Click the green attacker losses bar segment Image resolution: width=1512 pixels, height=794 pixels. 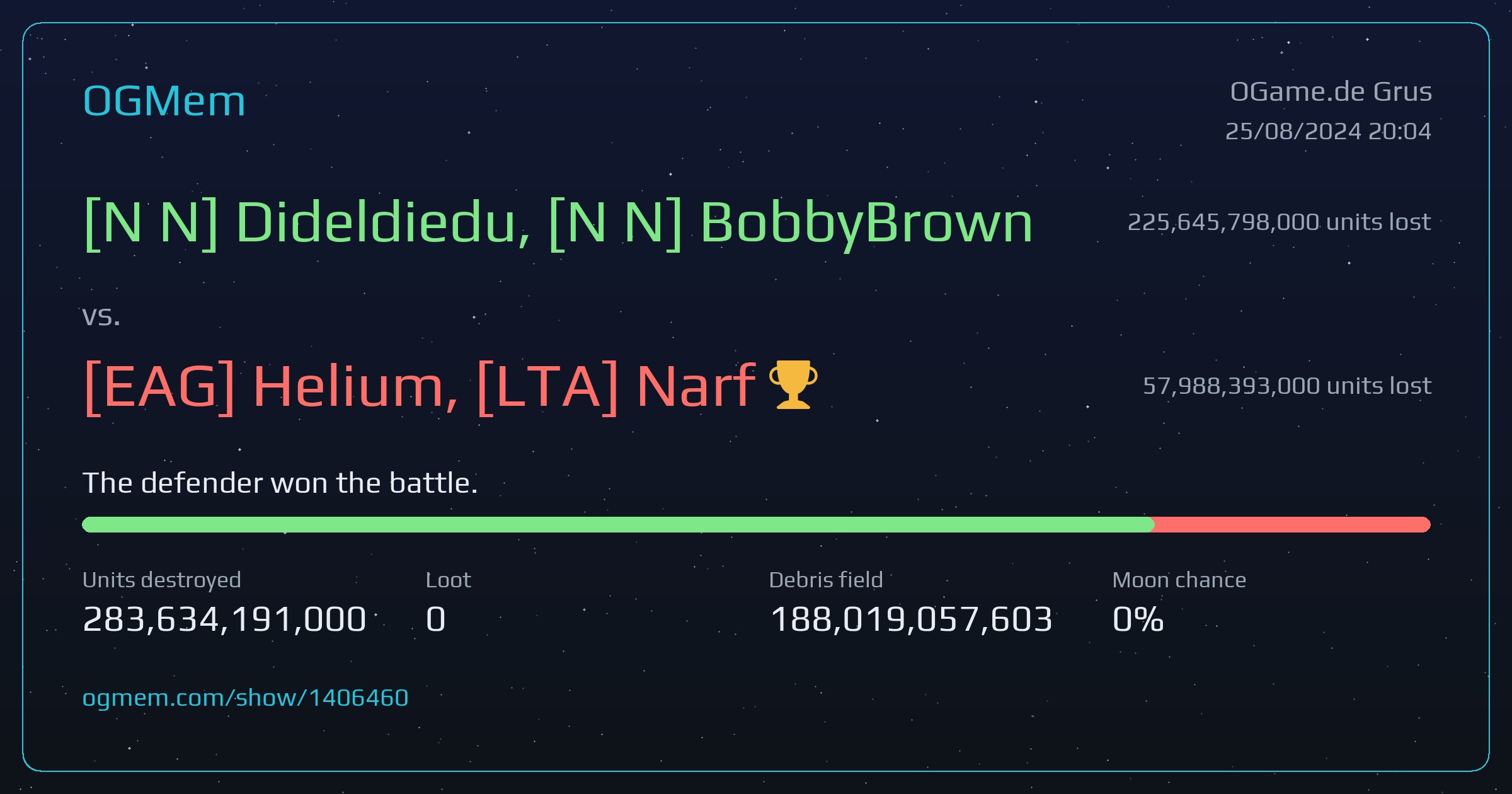[x=618, y=524]
